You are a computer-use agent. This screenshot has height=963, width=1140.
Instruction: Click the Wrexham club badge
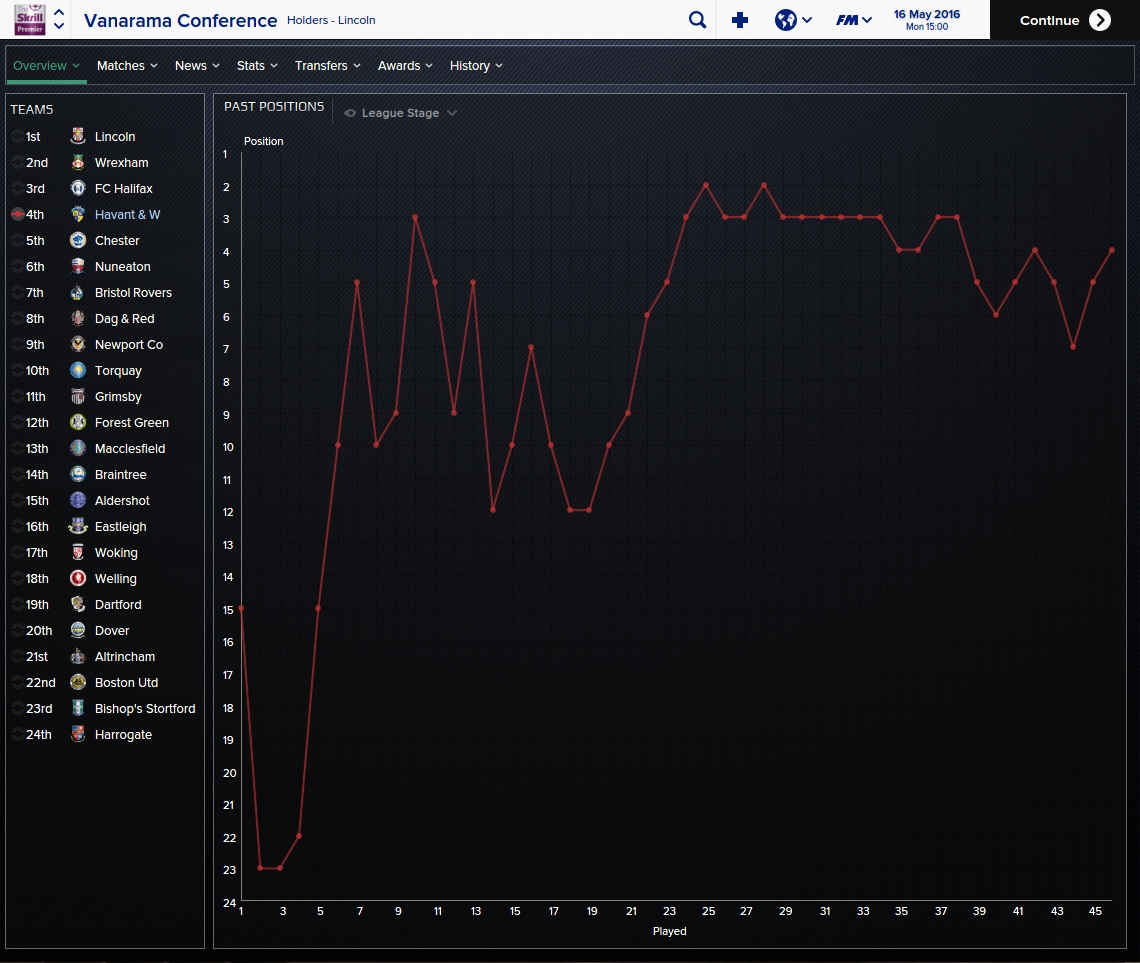78,162
